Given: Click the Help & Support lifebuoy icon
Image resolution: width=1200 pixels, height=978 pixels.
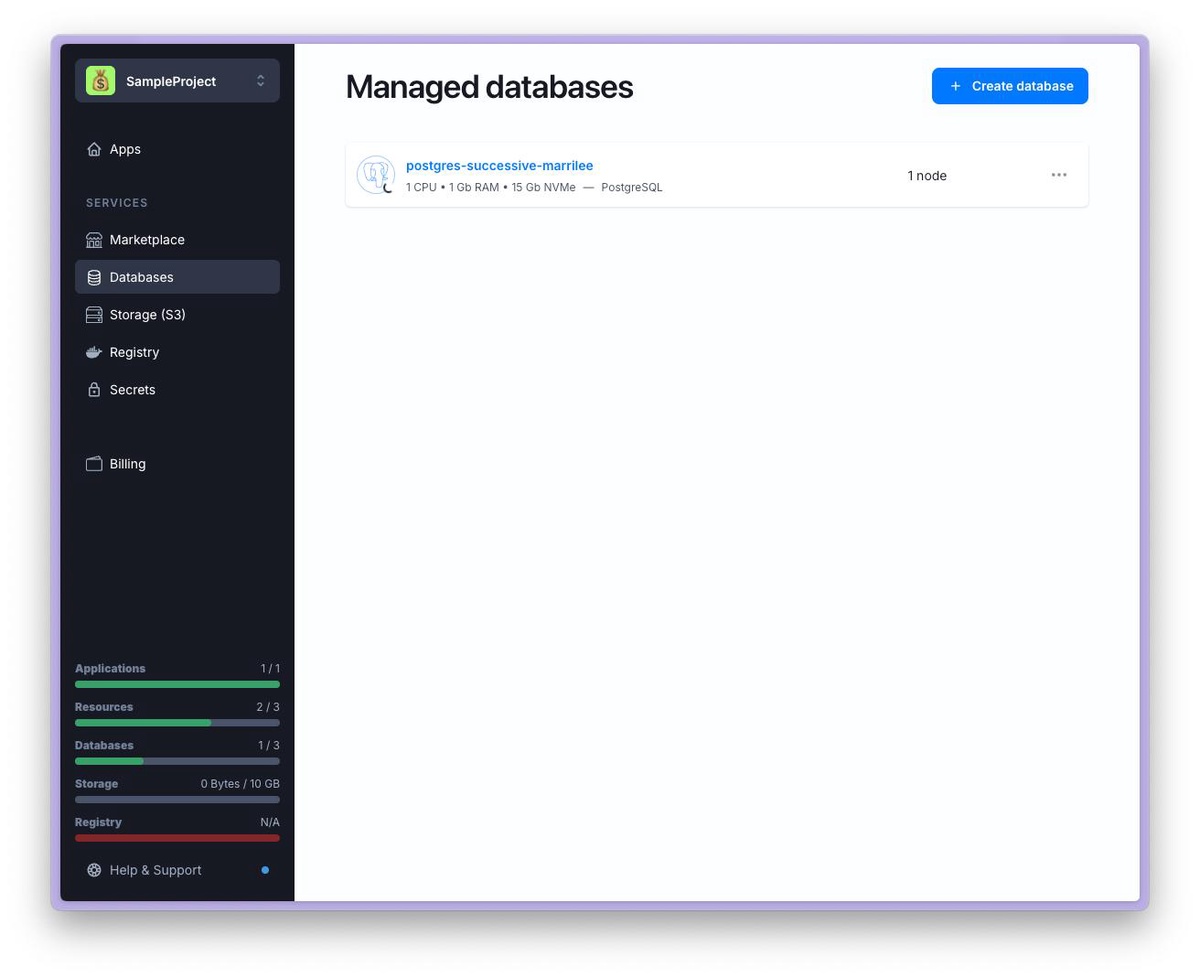Looking at the screenshot, I should coord(94,870).
